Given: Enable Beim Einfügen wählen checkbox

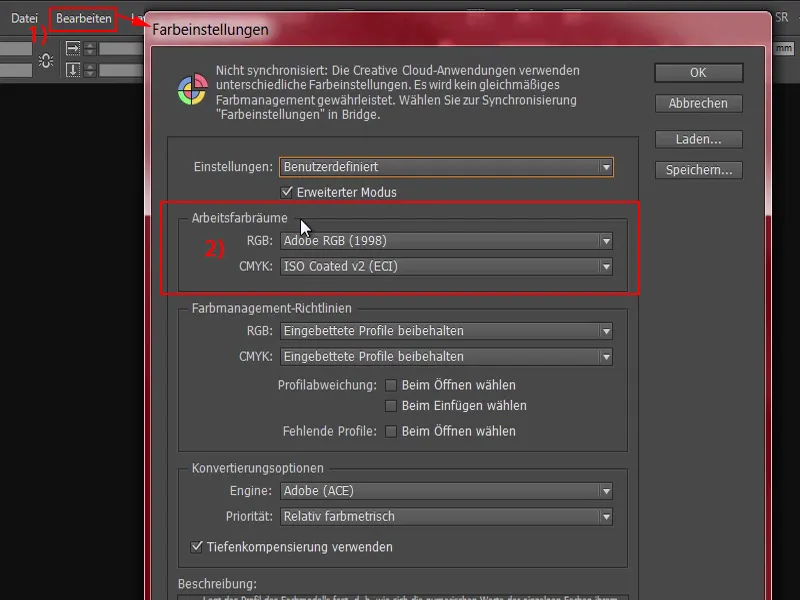Looking at the screenshot, I should tap(391, 406).
